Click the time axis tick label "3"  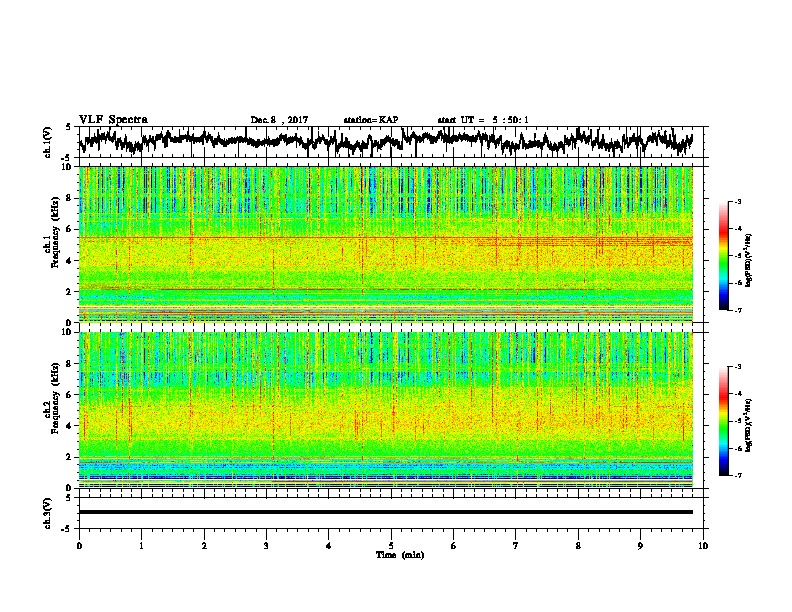coord(266,545)
